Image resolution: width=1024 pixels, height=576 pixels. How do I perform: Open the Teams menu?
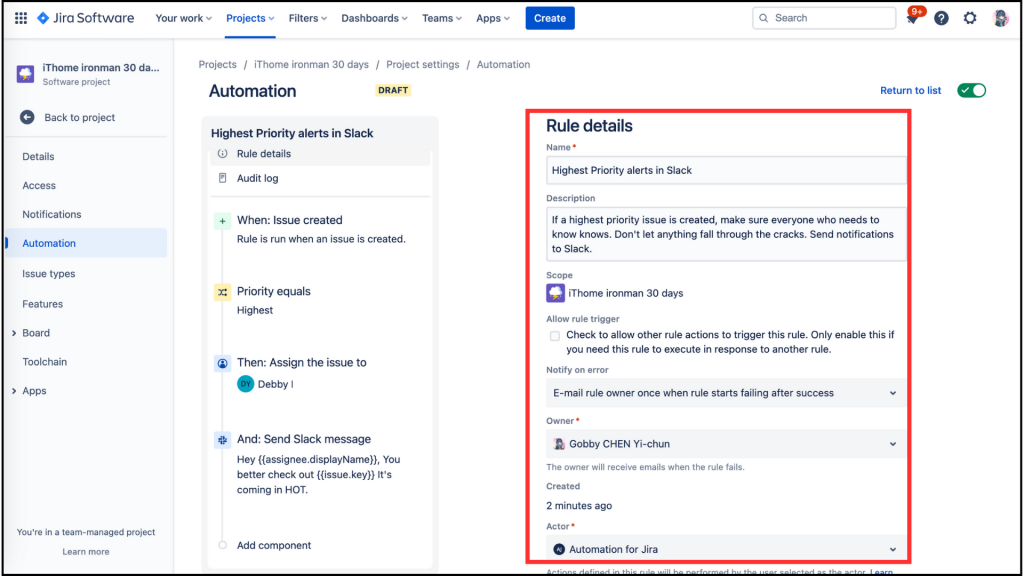coord(441,18)
